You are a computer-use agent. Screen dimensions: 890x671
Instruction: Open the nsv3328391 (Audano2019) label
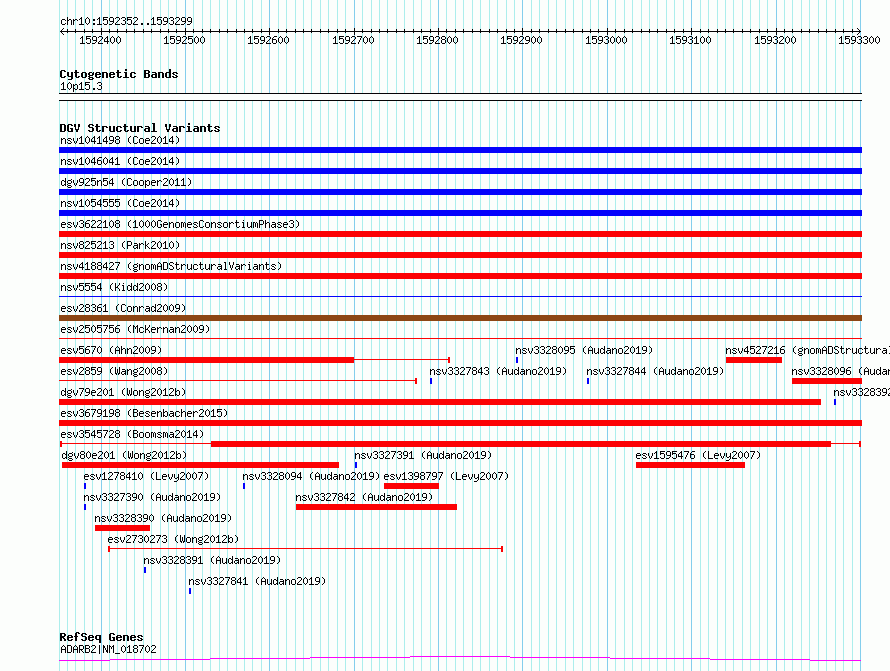click(x=212, y=560)
